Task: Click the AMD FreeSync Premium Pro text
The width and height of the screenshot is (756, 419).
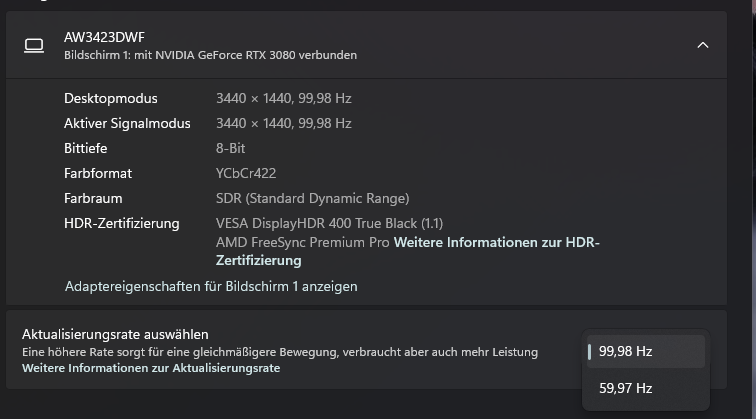Action: (302, 242)
